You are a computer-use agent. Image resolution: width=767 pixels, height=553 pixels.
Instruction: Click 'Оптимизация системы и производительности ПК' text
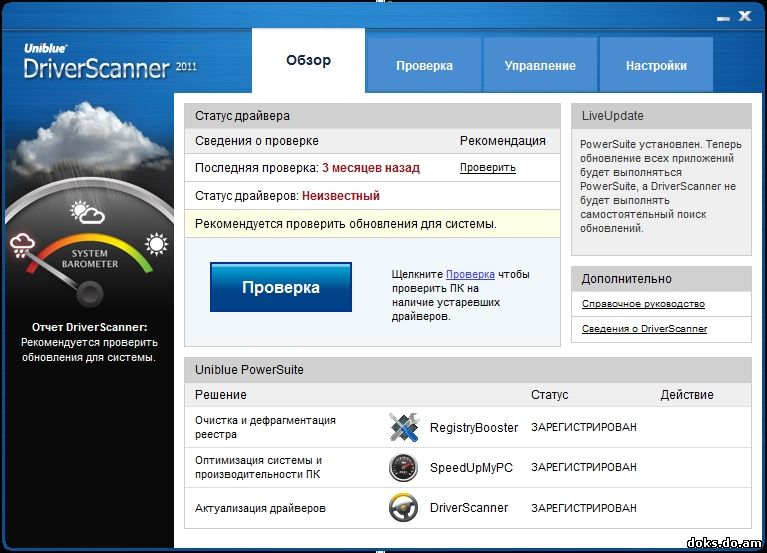[258, 467]
